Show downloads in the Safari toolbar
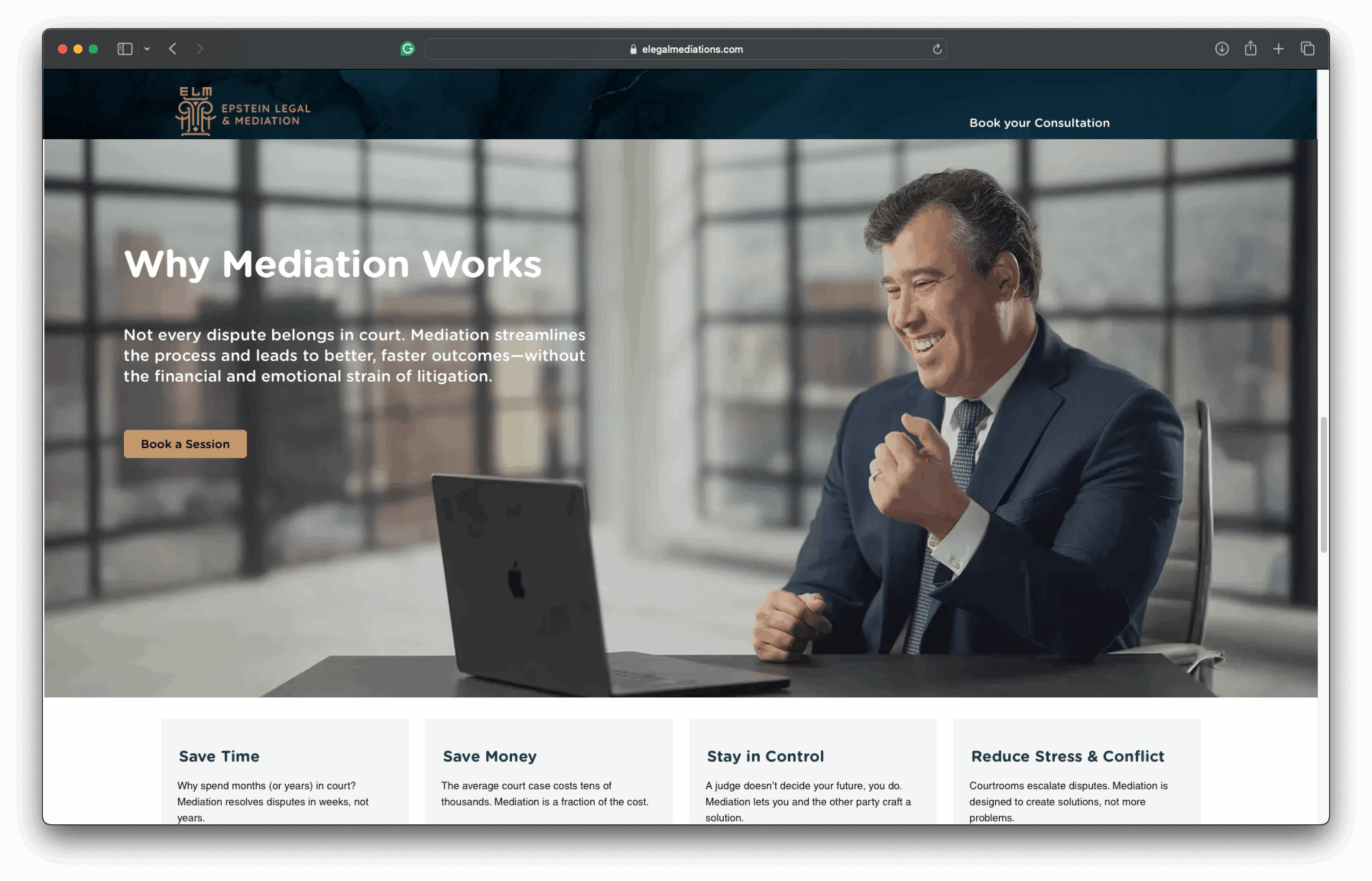 (1221, 49)
